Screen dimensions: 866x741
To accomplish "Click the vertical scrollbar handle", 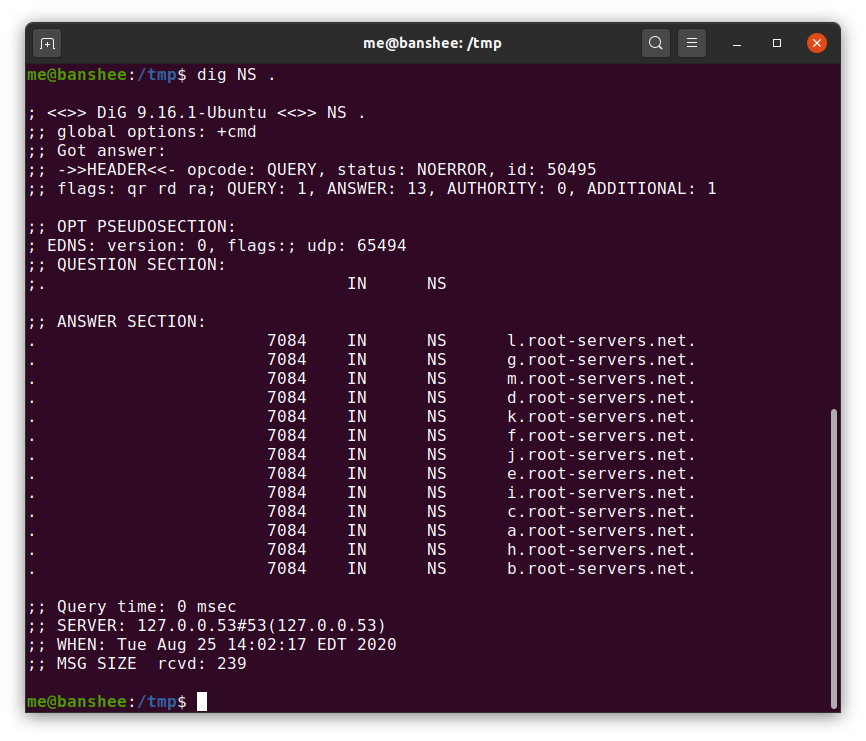I will 833,559.
